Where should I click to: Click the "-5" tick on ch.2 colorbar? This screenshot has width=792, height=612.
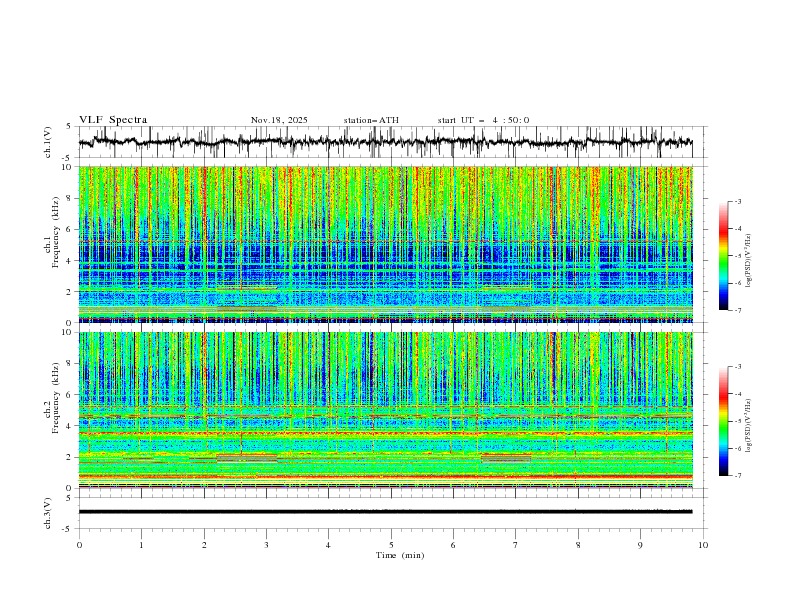pyautogui.click(x=738, y=421)
